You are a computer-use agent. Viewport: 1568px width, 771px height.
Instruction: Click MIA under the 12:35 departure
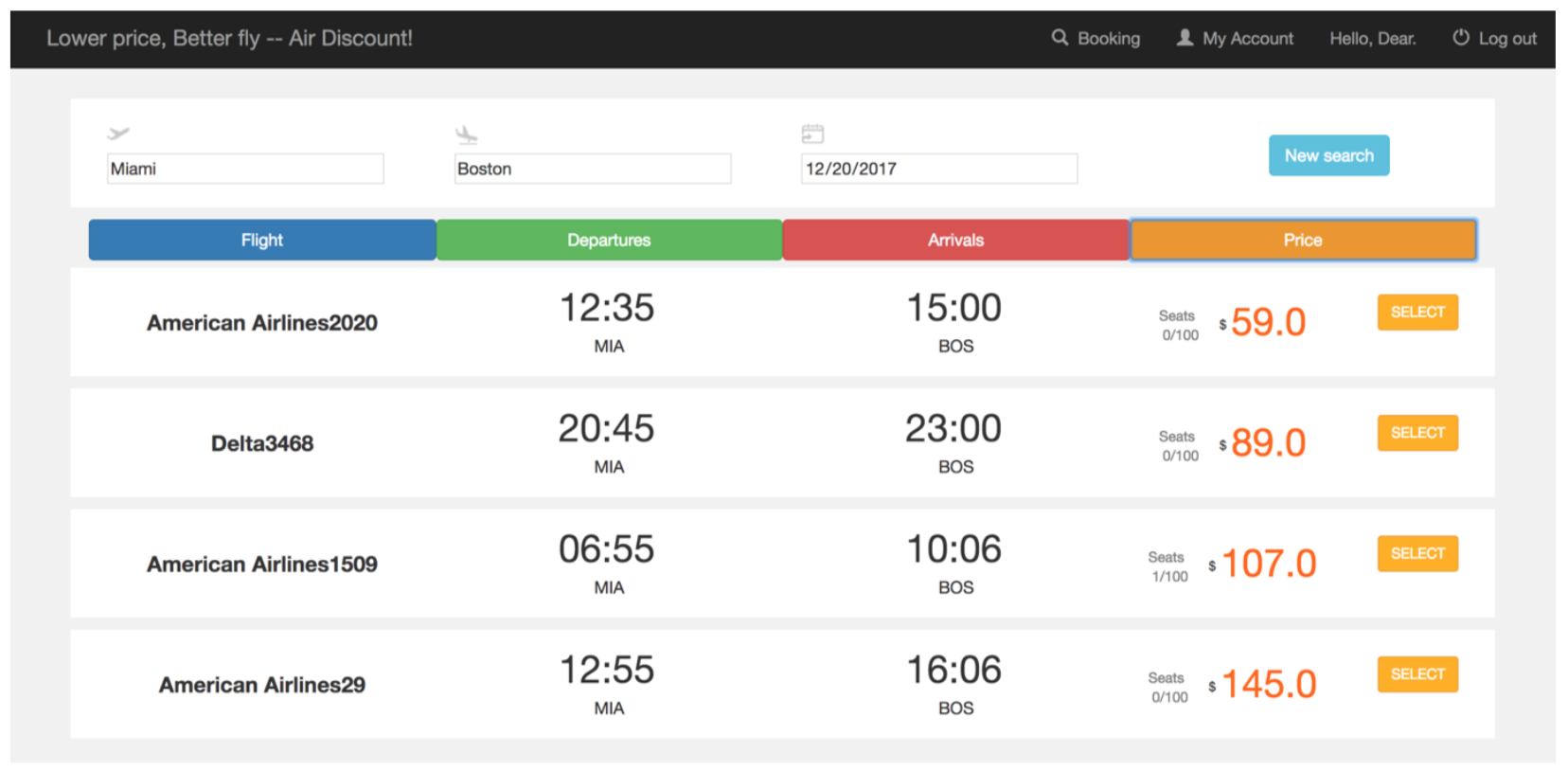pos(609,347)
